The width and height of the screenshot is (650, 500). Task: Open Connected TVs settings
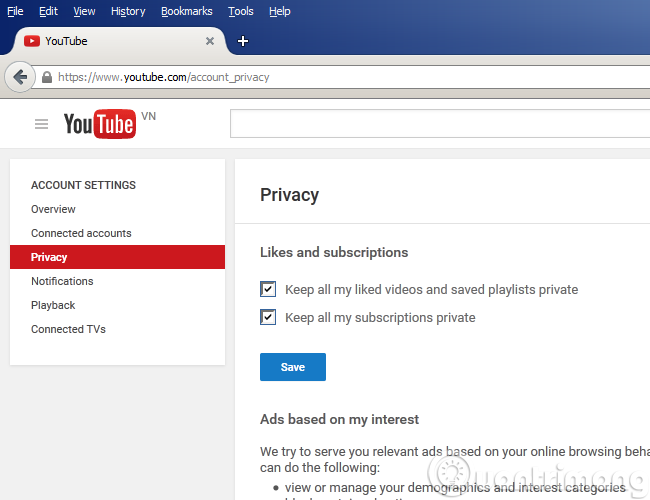tap(68, 329)
